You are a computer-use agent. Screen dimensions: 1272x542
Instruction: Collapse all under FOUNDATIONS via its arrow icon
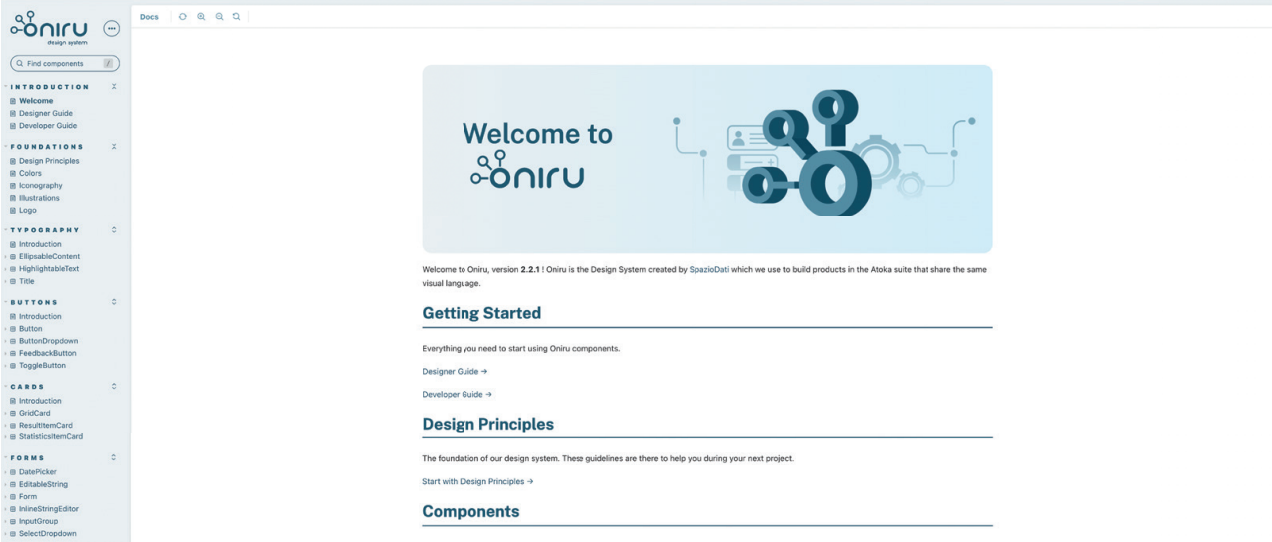(x=114, y=147)
